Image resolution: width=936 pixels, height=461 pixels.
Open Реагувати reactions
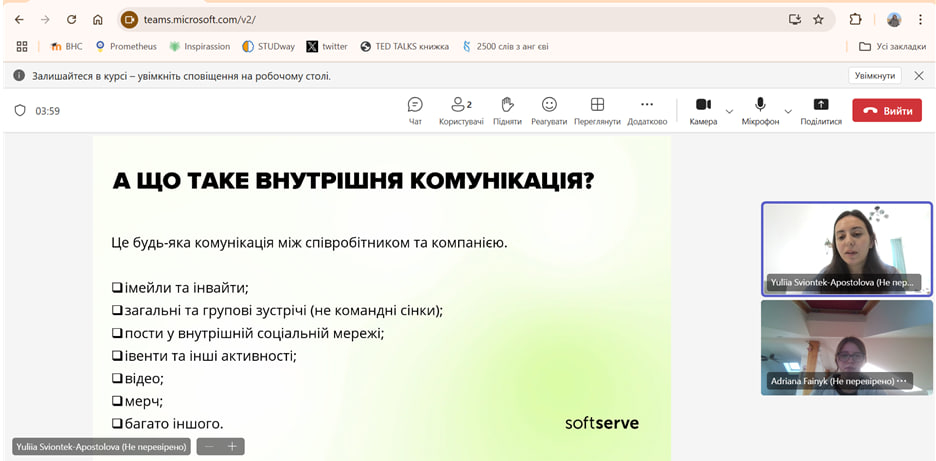click(x=549, y=111)
